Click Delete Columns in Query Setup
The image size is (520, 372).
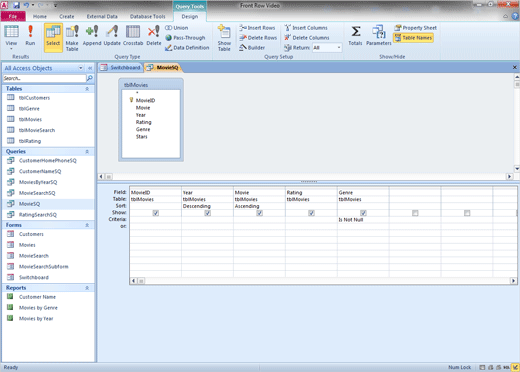[307, 38]
